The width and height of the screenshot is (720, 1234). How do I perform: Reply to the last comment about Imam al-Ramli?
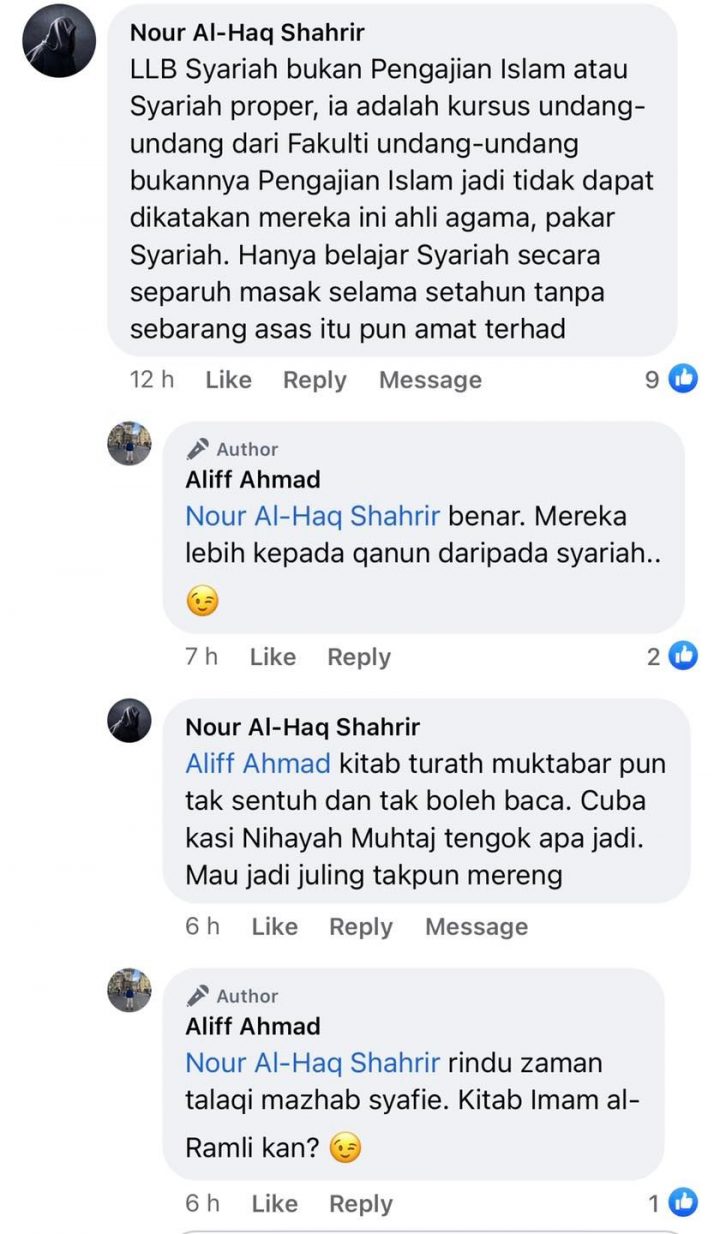pos(360,1204)
